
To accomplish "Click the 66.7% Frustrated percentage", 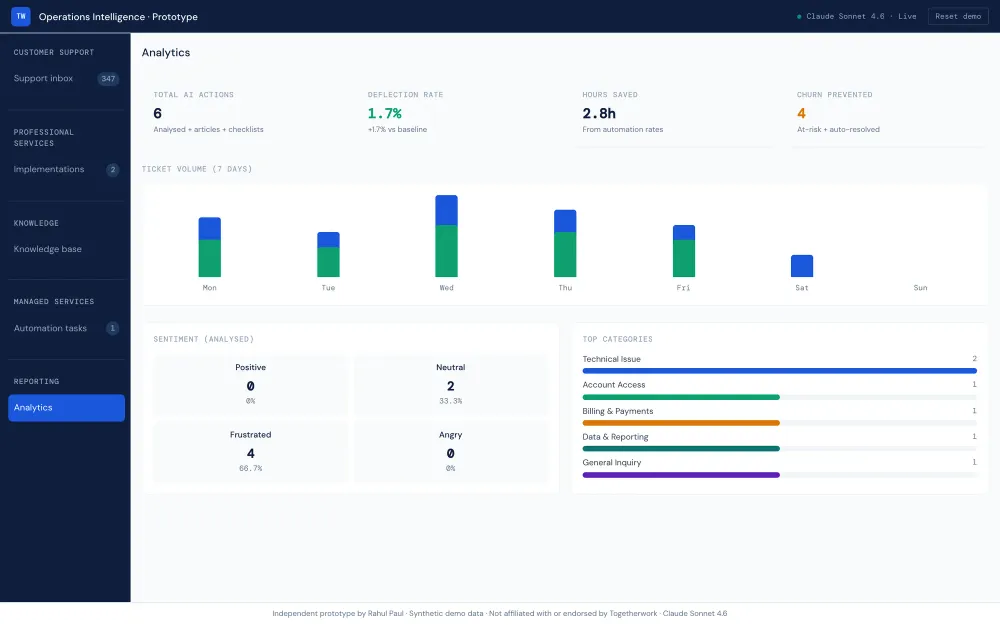I will click(251, 469).
